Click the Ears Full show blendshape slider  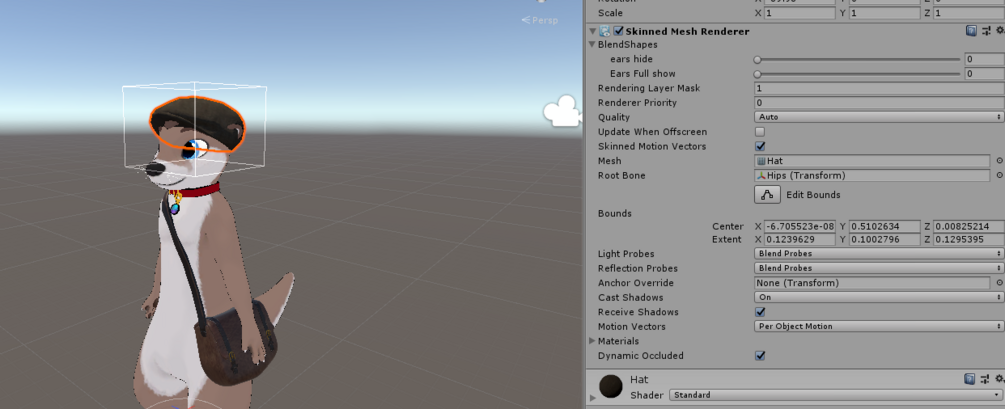858,74
